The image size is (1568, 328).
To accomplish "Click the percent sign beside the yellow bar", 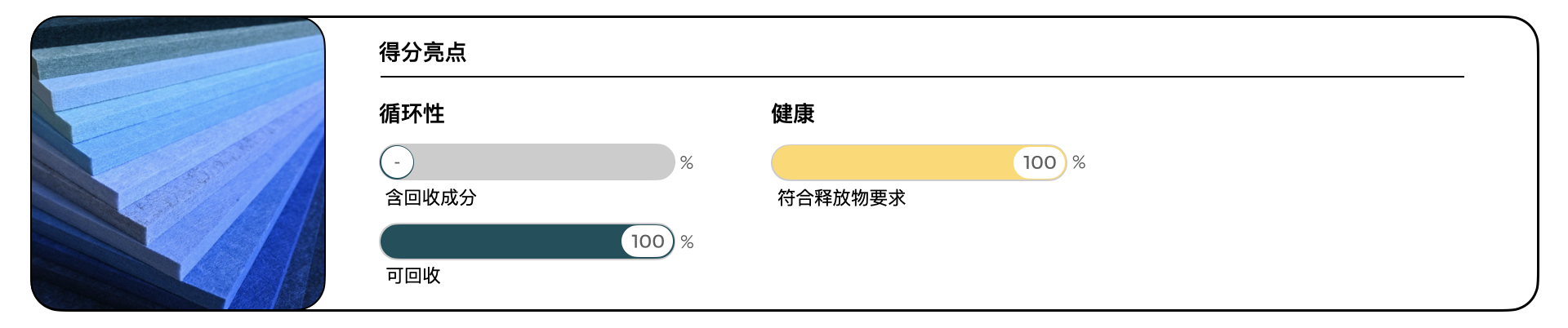I will pyautogui.click(x=1079, y=162).
